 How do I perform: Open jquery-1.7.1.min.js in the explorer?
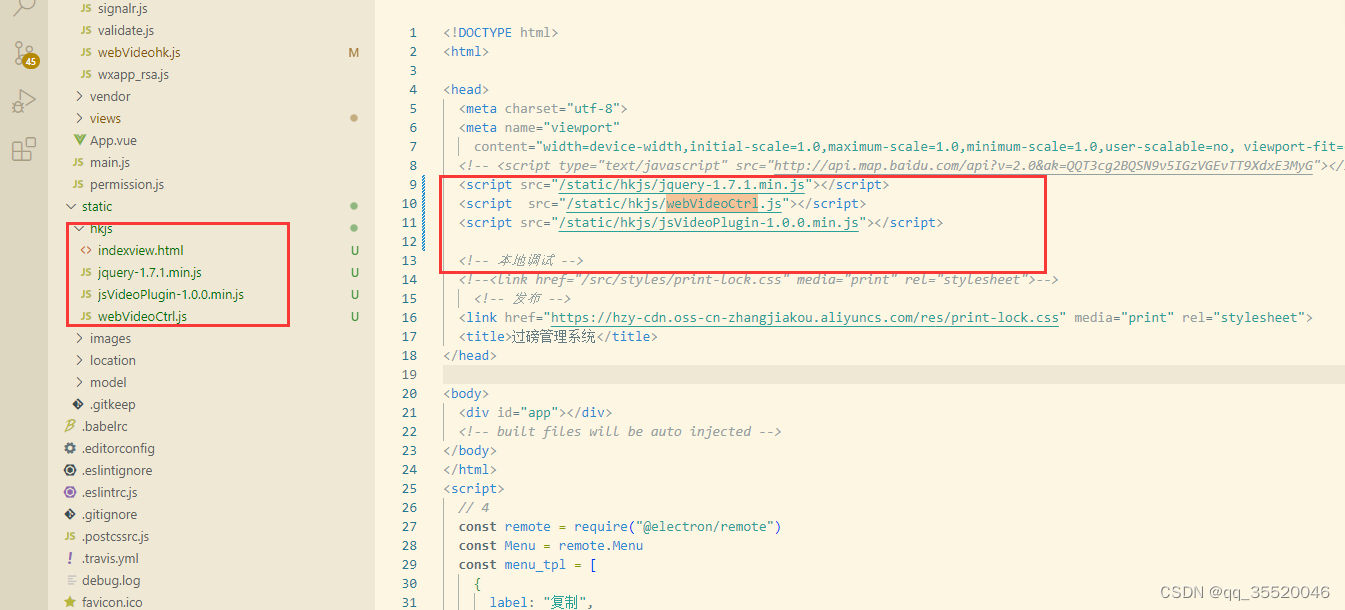coord(150,272)
